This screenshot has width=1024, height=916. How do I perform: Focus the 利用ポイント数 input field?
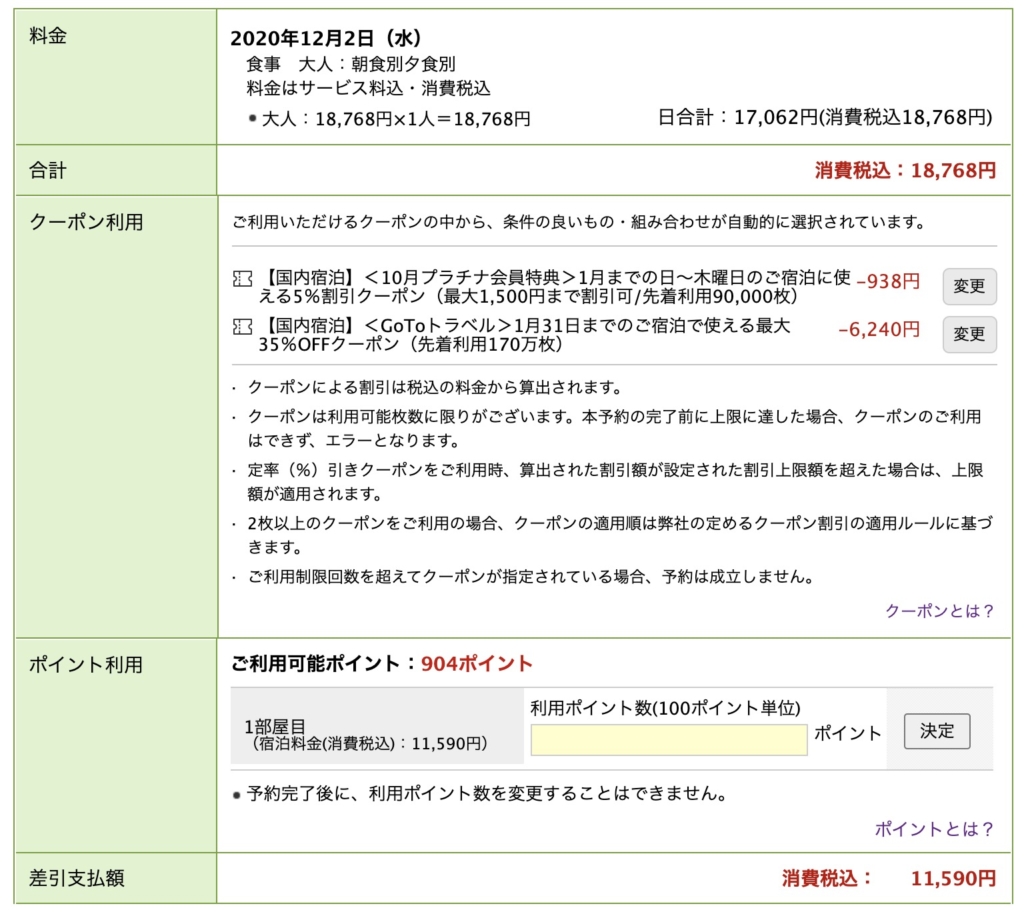click(x=668, y=740)
